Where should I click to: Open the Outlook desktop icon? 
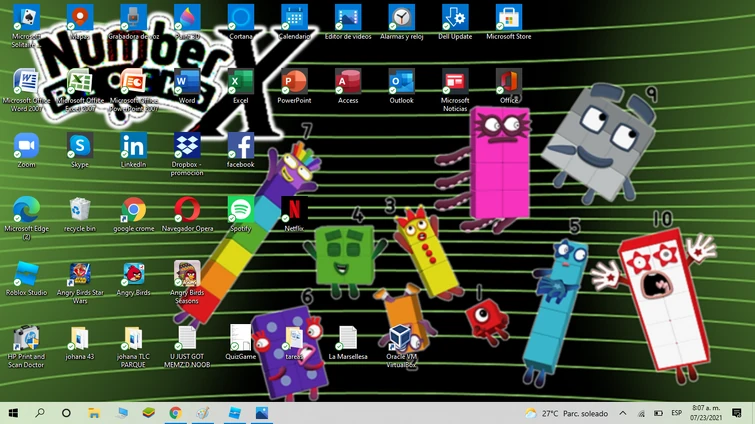[x=401, y=82]
